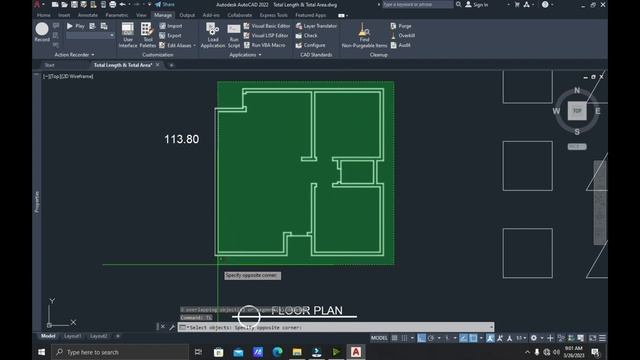Click the Save icon in Quick Access toolbar

pyautogui.click(x=74, y=4)
